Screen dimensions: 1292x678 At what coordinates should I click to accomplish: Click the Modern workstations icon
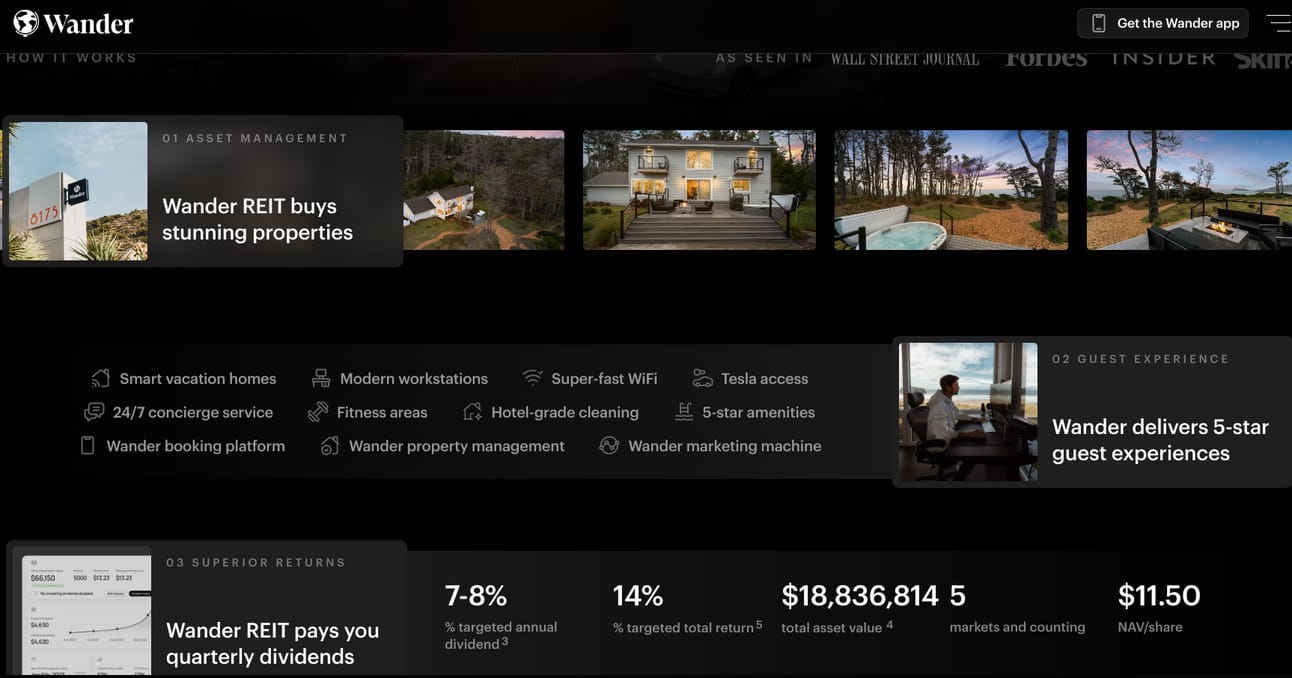click(321, 378)
